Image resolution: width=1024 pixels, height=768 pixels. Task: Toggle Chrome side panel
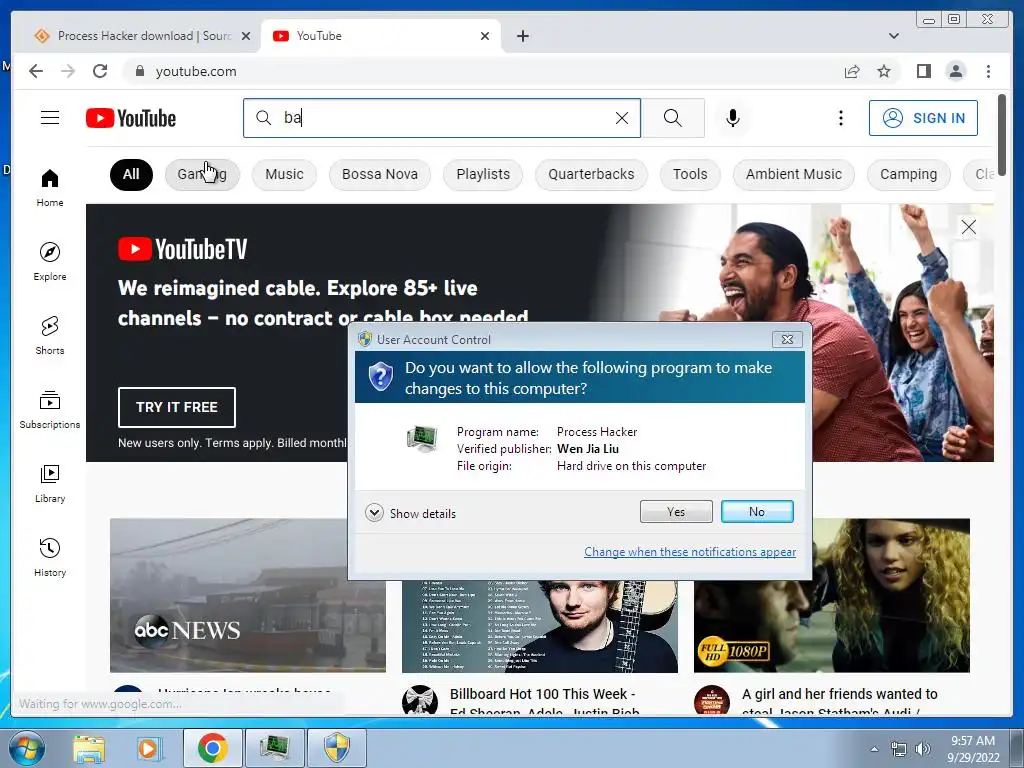[923, 71]
